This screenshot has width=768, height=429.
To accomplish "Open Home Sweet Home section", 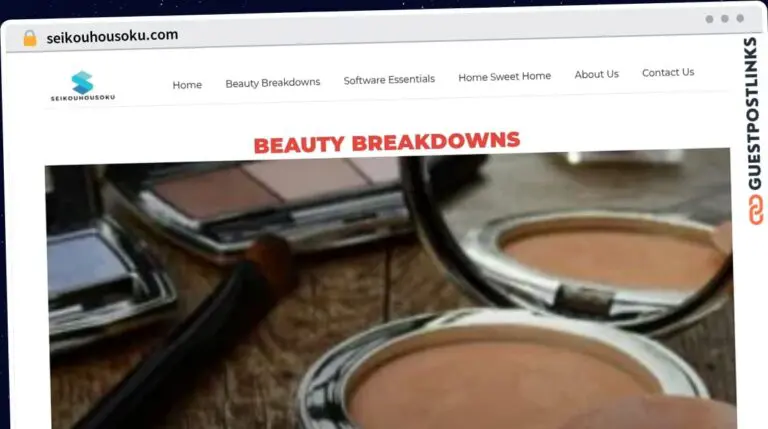I will click(x=504, y=76).
